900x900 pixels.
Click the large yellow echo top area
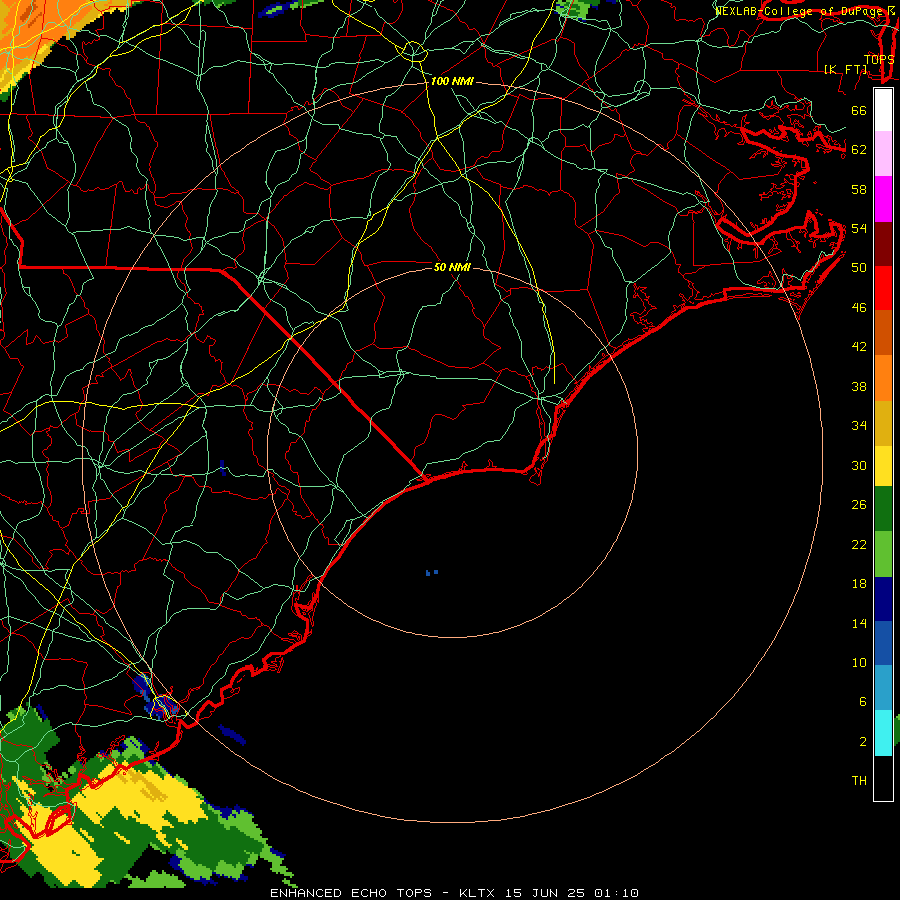point(143,798)
